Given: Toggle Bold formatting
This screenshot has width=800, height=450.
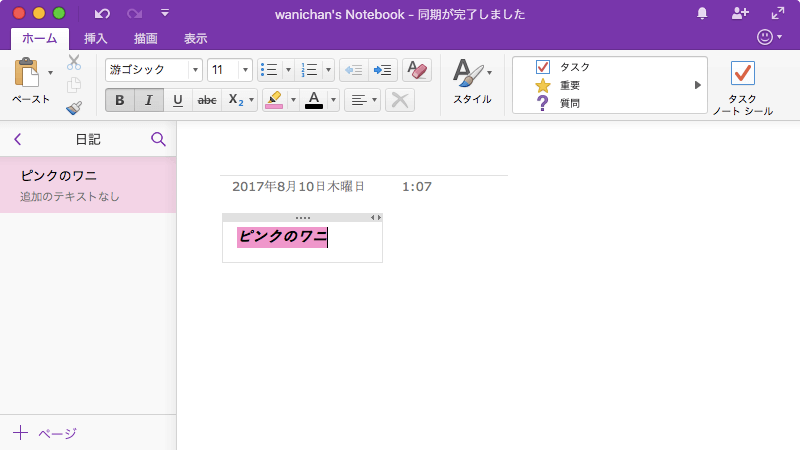Looking at the screenshot, I should [x=120, y=100].
